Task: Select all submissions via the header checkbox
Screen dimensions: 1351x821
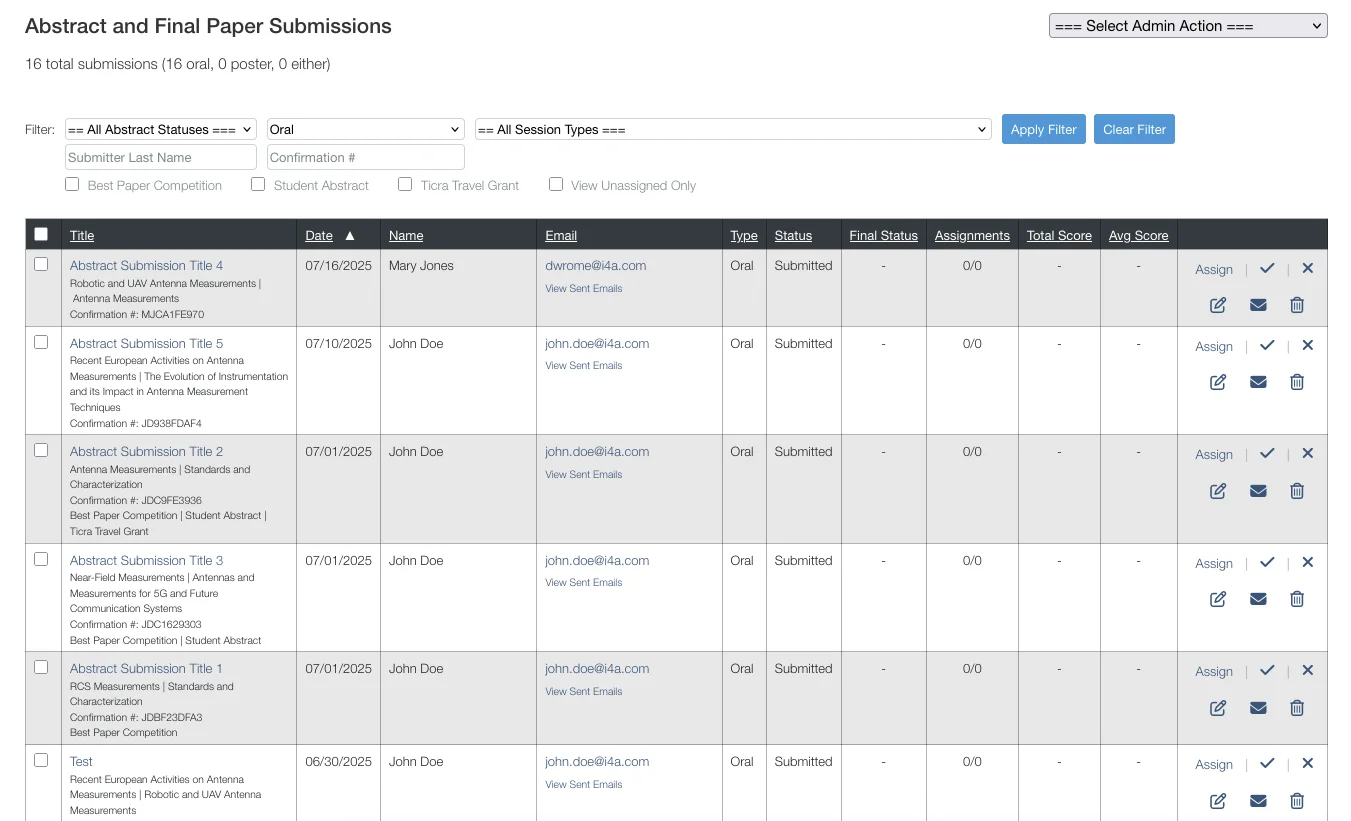Action: [x=41, y=233]
